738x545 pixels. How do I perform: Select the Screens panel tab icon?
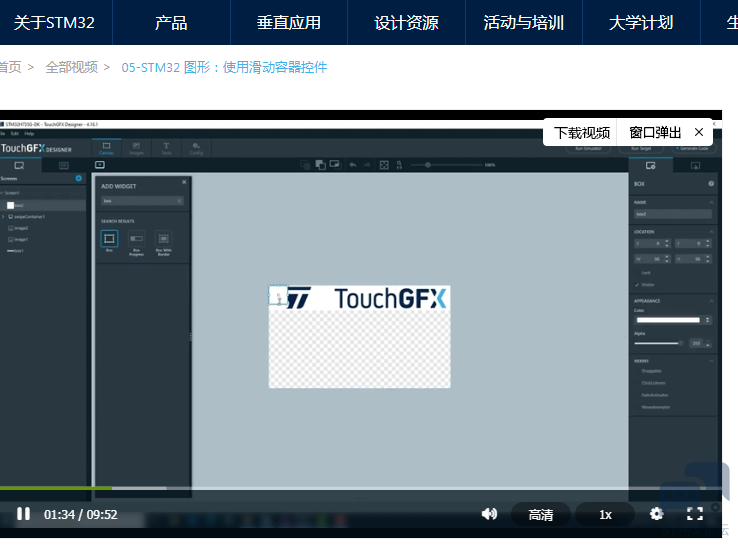pos(19,165)
